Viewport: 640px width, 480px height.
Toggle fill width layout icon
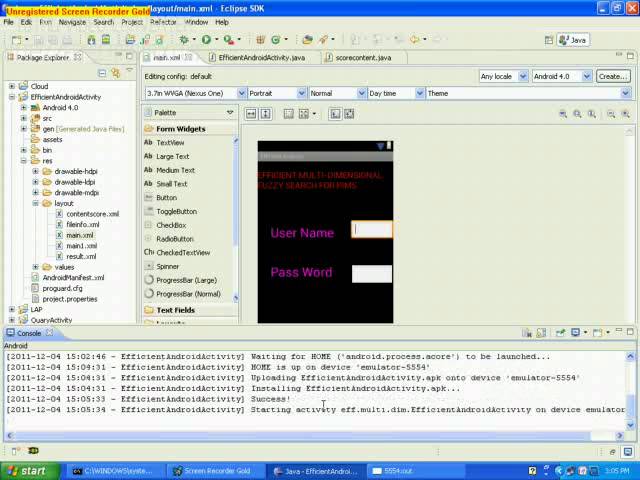(251, 114)
